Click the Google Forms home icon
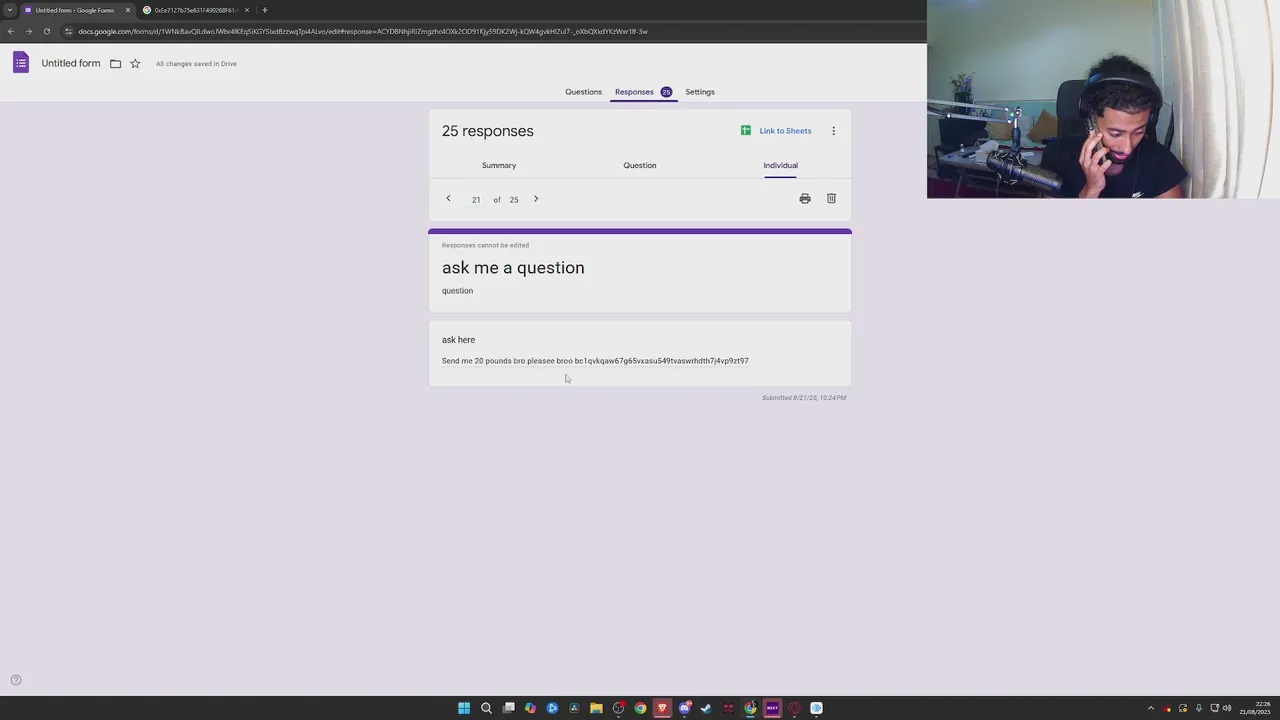Screen dimensions: 1280x720 (x=21, y=63)
